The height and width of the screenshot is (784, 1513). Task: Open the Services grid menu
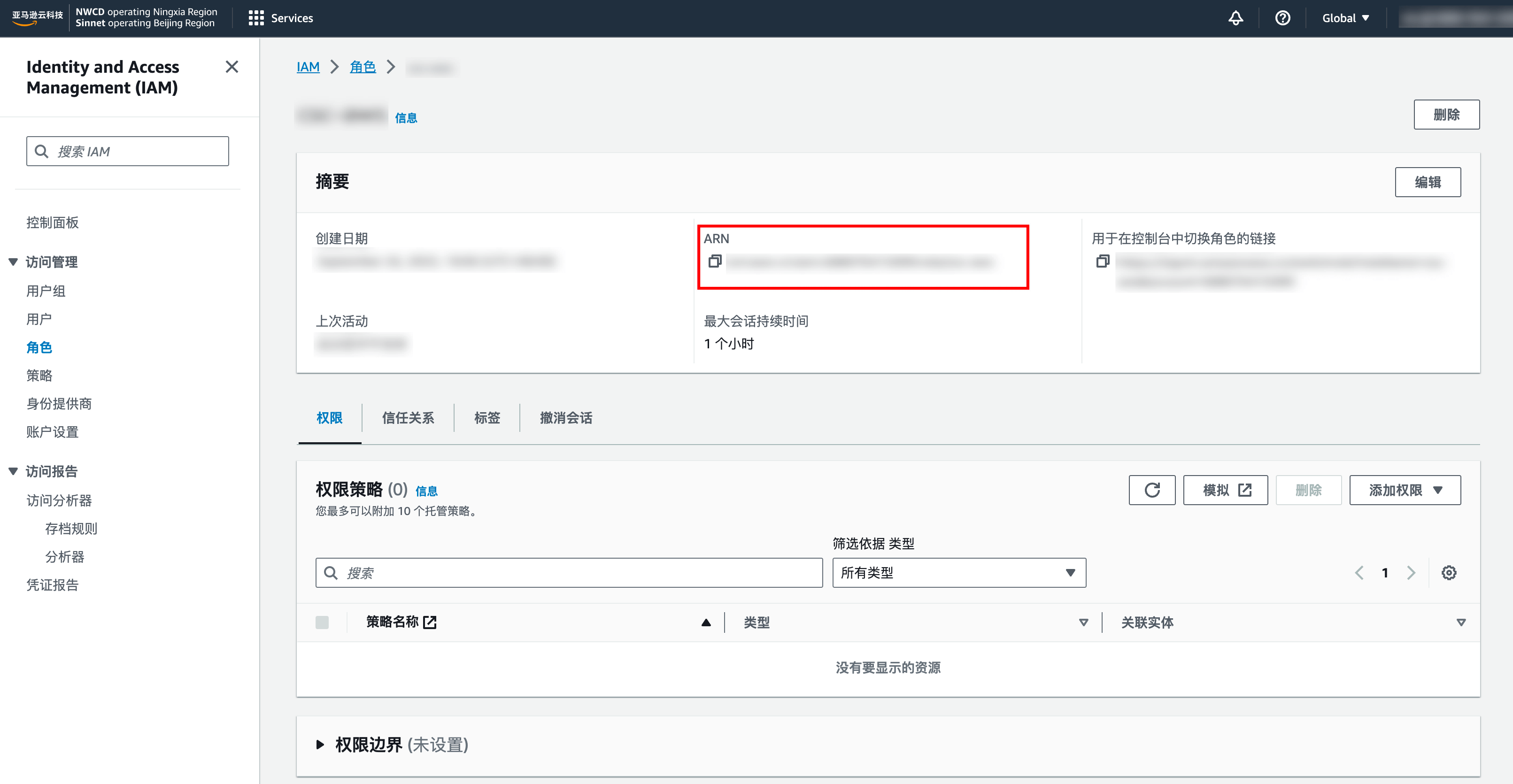click(x=280, y=18)
